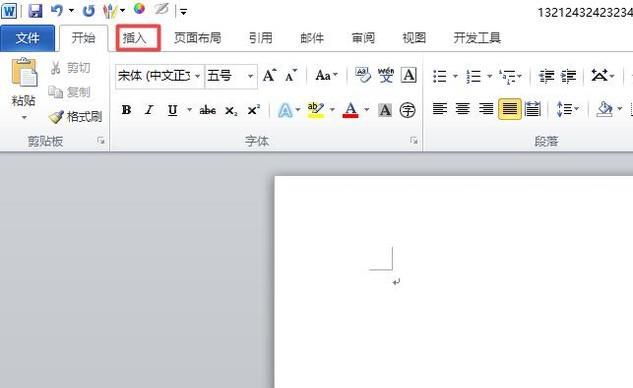Center align the text
The image size is (633, 388).
pos(463,109)
